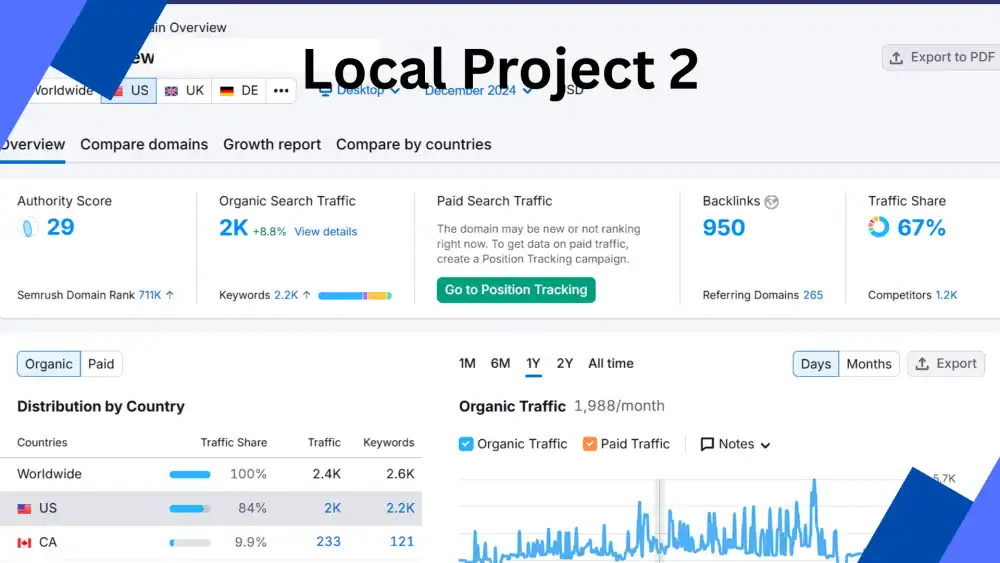The width and height of the screenshot is (1000, 563).
Task: Open the Compare domains tab
Action: [144, 144]
